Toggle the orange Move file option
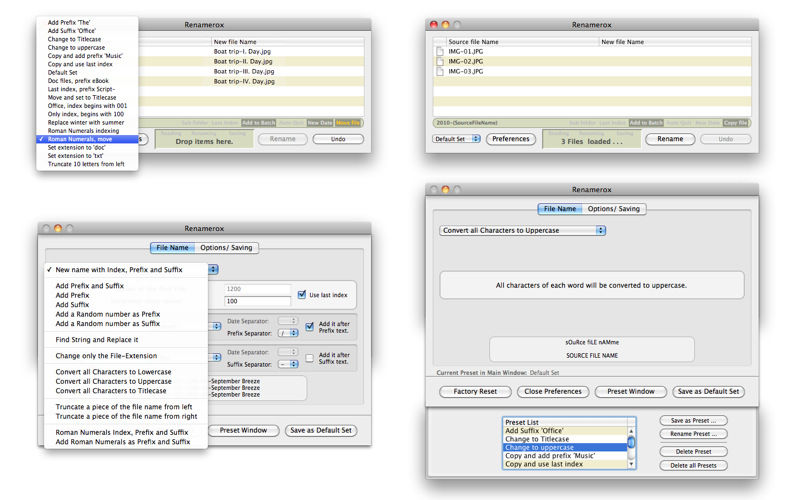Viewport: 800px width, 500px height. pos(348,123)
